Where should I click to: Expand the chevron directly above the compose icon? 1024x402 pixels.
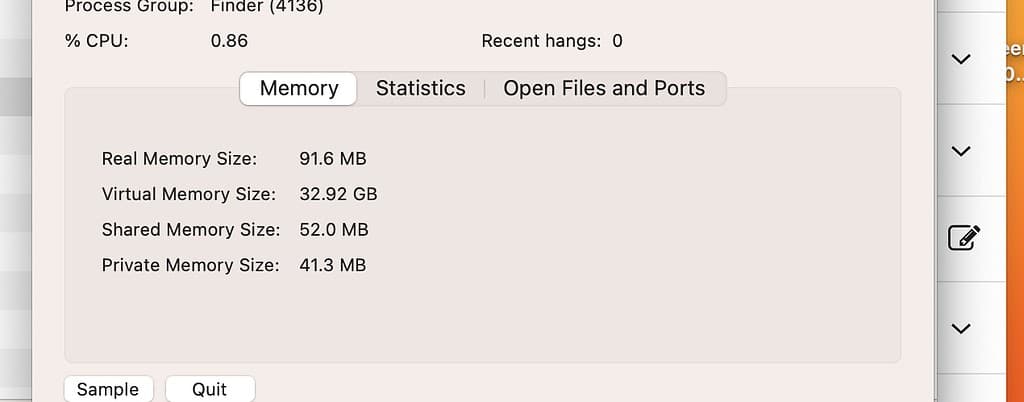point(961,152)
